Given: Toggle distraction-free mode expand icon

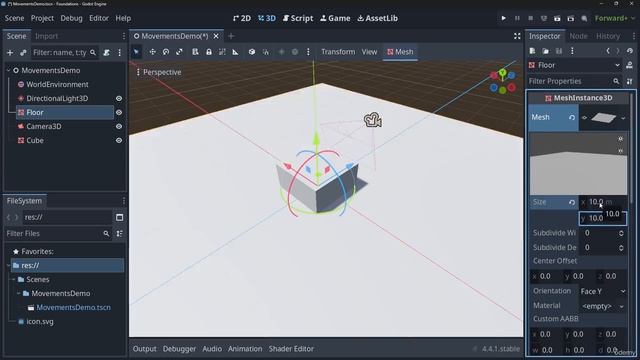Looking at the screenshot, I should [x=517, y=36].
